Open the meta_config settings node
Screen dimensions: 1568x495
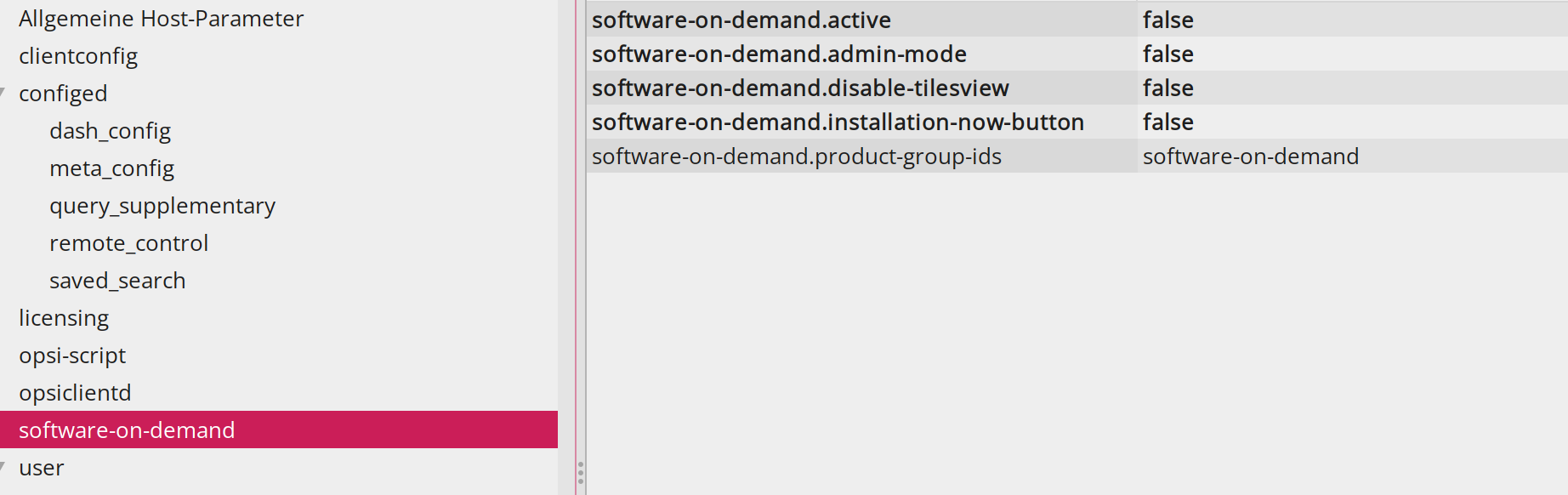coord(111,168)
